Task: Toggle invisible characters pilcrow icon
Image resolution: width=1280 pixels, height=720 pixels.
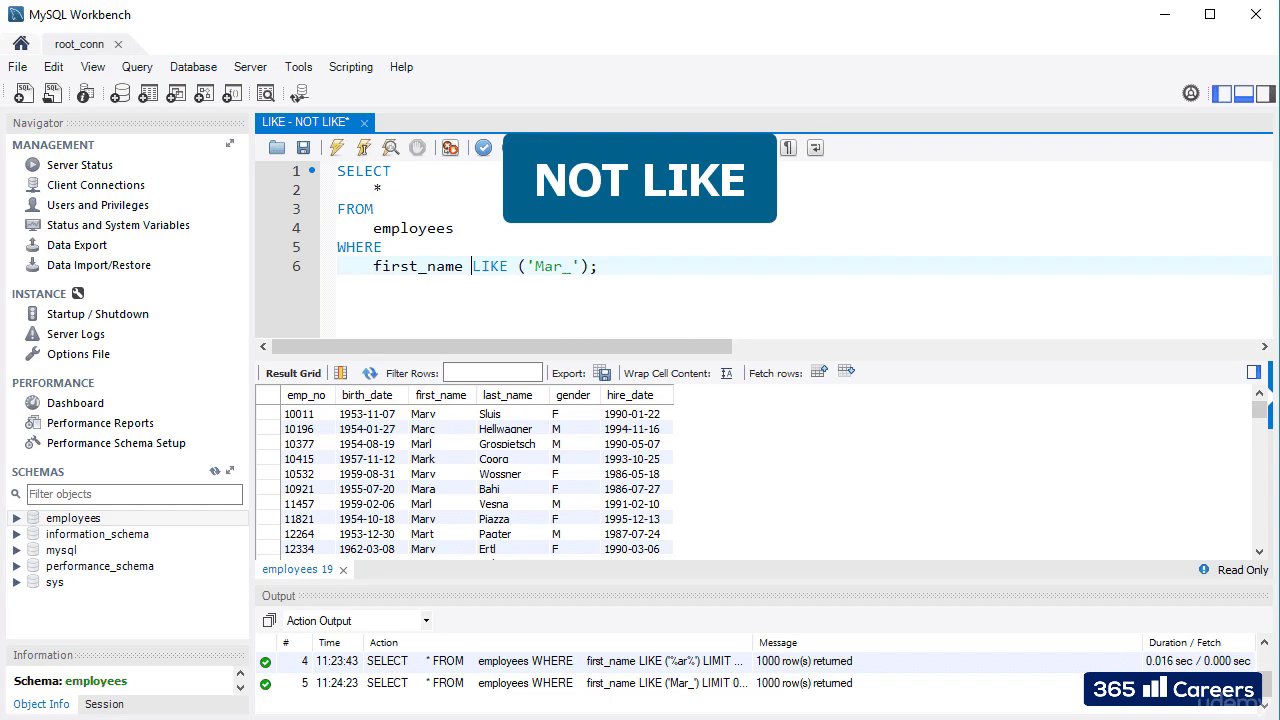Action: tap(789, 148)
